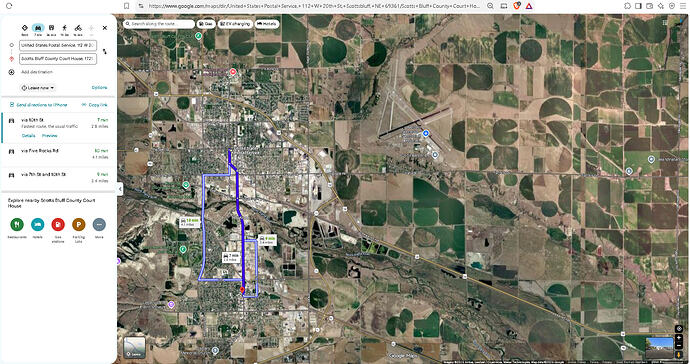This screenshot has height=364, width=690.
Task: Show your location on map
Action: click(x=679, y=329)
